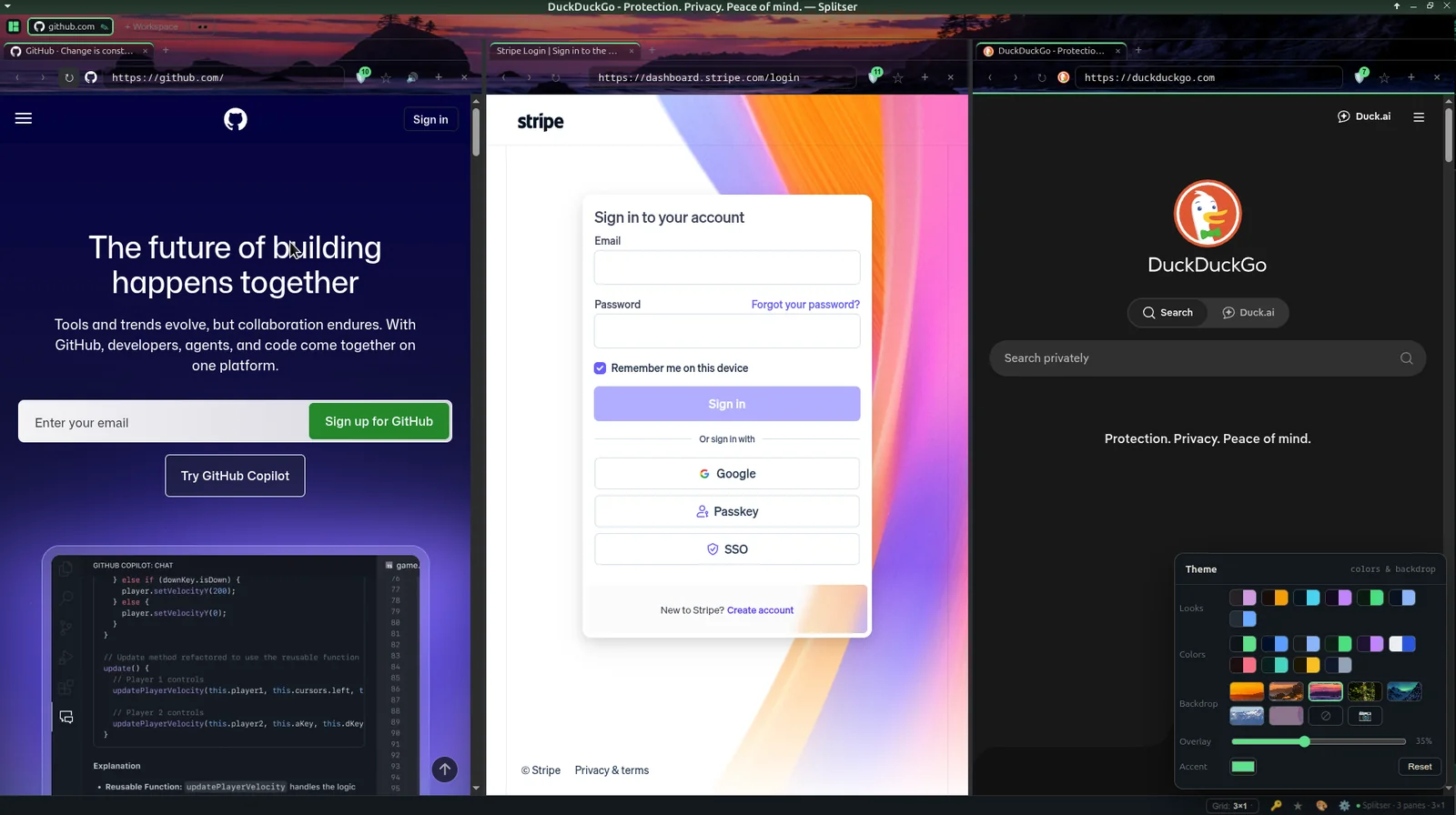
Task: Open Splitser layout icon at top left
Action: (x=14, y=26)
